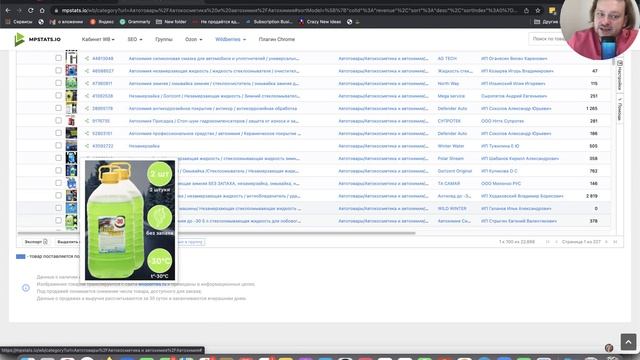Viewport: 640px width, 360px height.
Task: Click the product thumbnail in the North Way row
Action: click(71, 83)
